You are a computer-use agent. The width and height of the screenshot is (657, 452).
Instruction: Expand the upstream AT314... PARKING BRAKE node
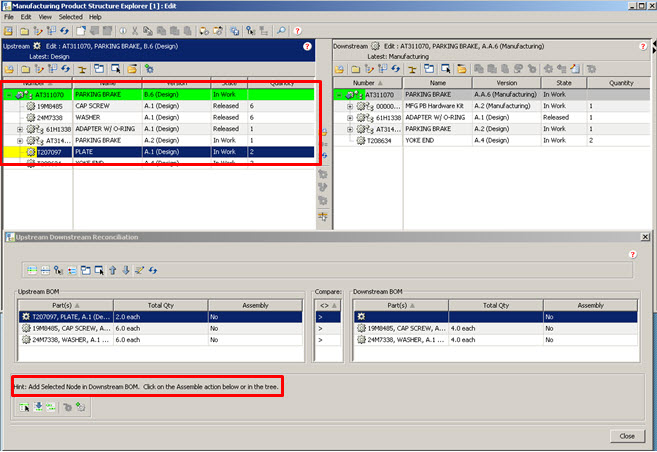pyautogui.click(x=20, y=141)
